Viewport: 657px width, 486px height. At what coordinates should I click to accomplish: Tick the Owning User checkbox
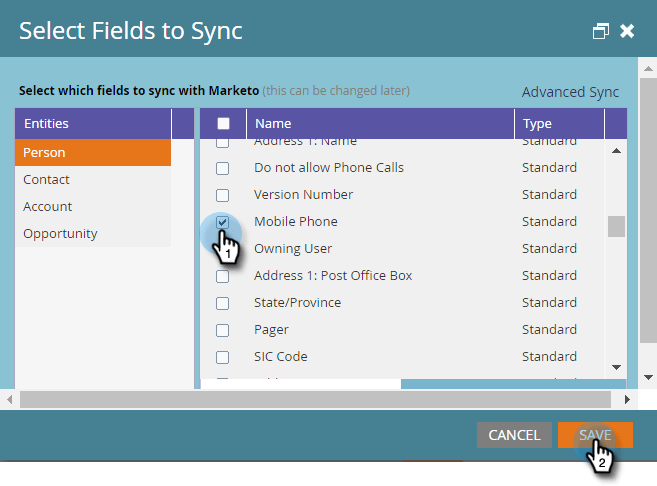(223, 249)
